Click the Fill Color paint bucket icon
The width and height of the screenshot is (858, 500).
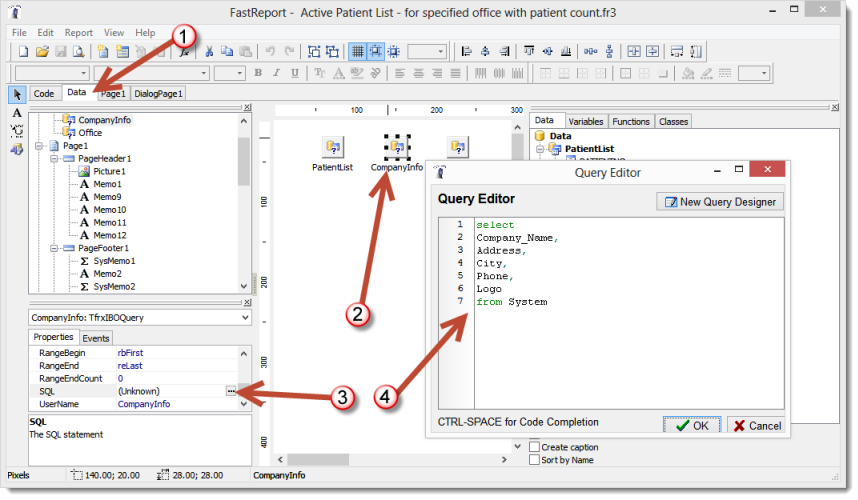[688, 73]
